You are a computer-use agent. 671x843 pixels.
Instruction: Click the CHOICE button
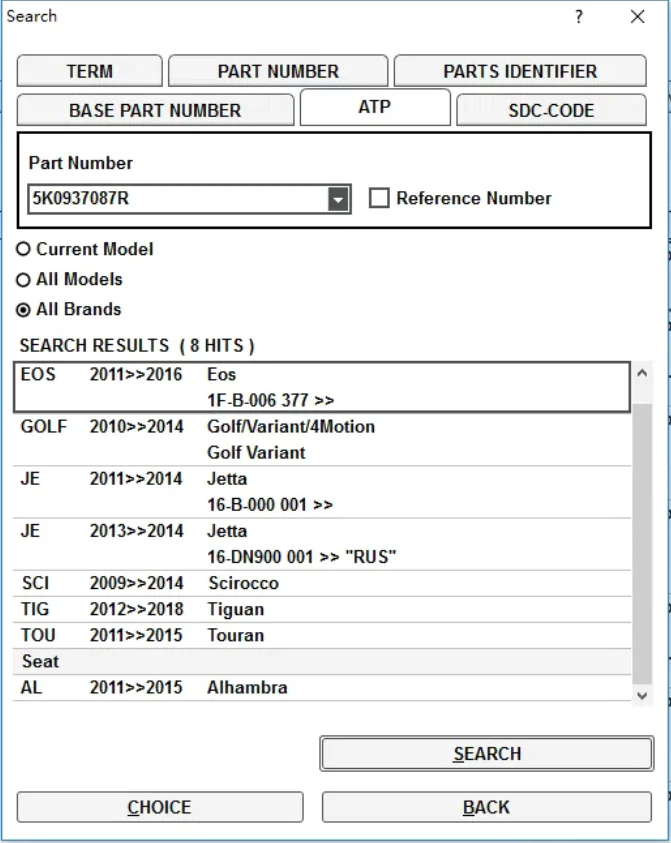[159, 807]
